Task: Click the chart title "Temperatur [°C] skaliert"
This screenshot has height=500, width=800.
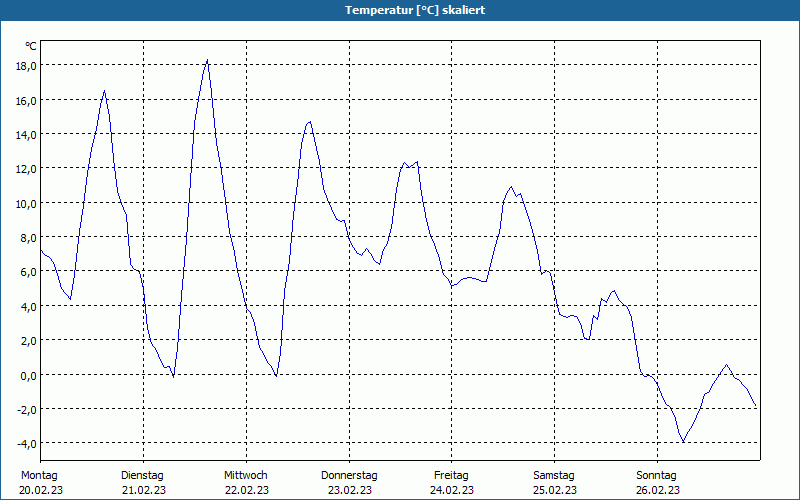Action: 415,10
